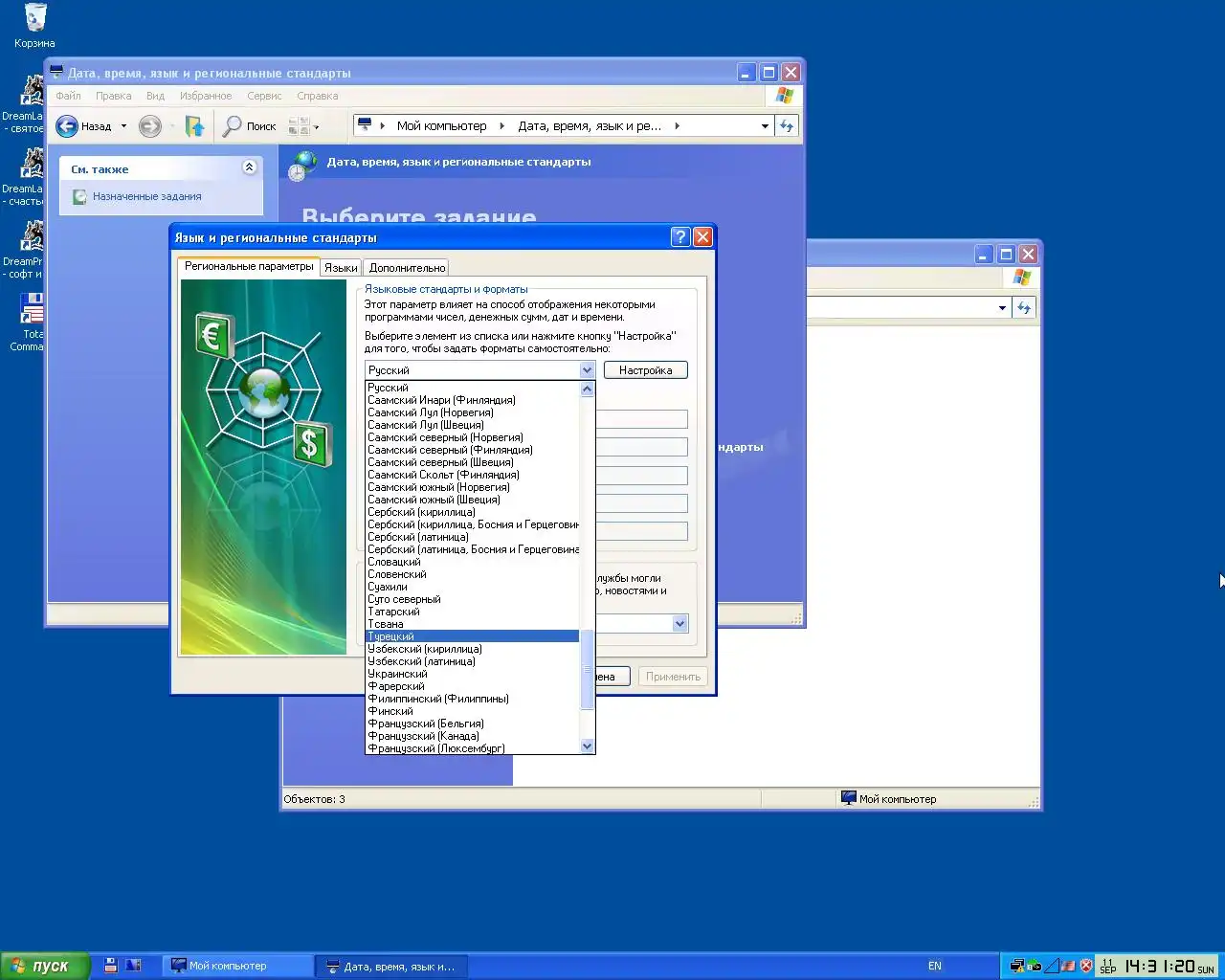
Task: Click the Поиск search magnifier icon
Action: (232, 126)
